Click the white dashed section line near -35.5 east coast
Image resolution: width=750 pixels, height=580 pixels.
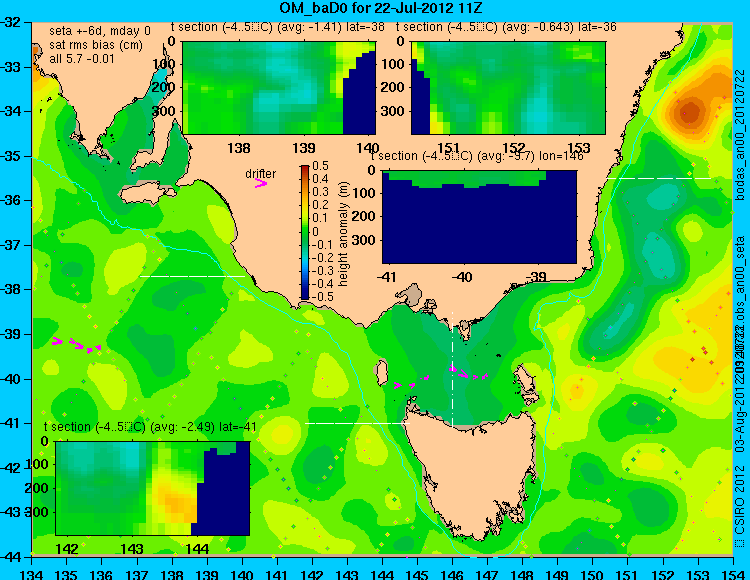click(x=660, y=178)
